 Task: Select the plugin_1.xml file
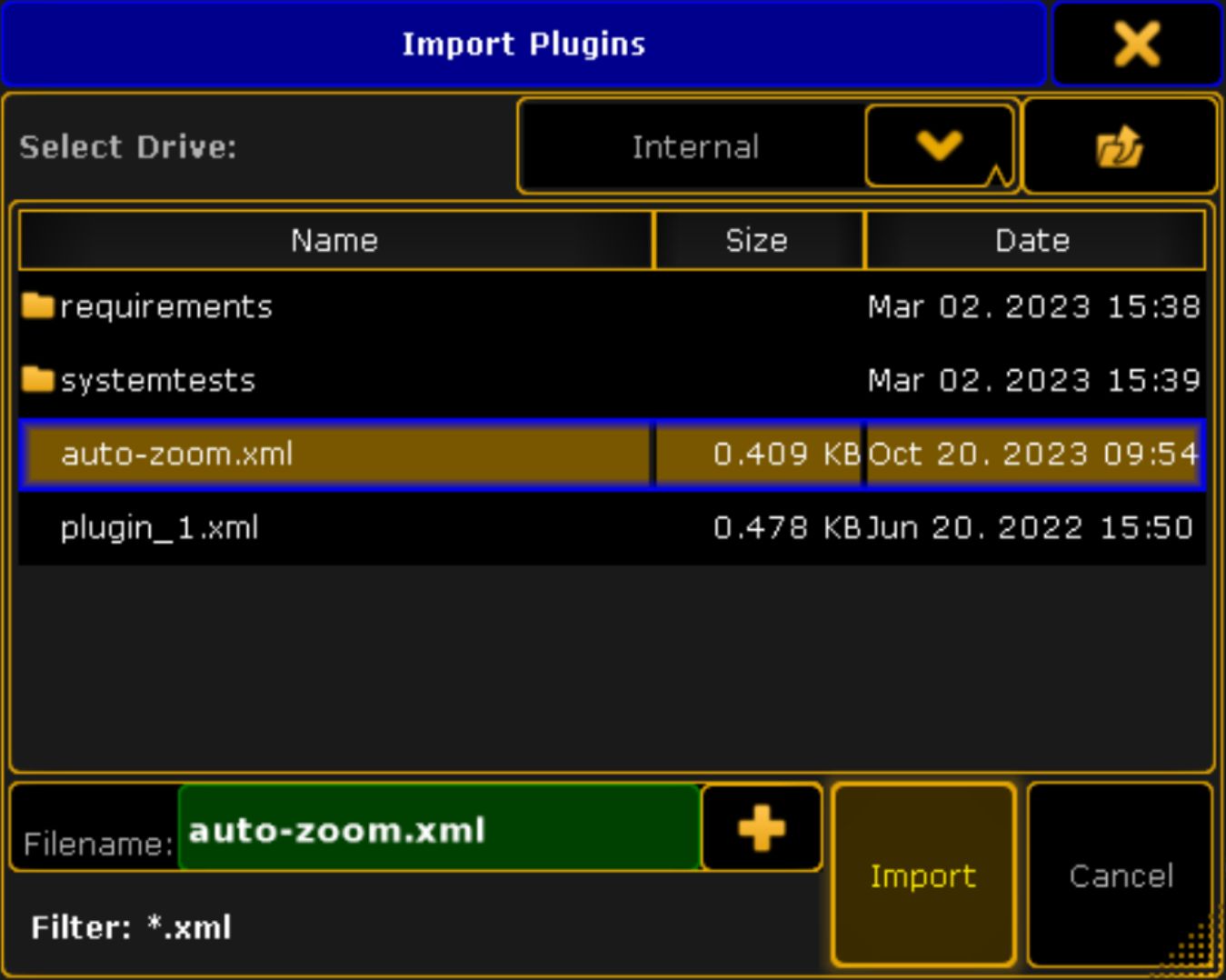click(x=160, y=528)
